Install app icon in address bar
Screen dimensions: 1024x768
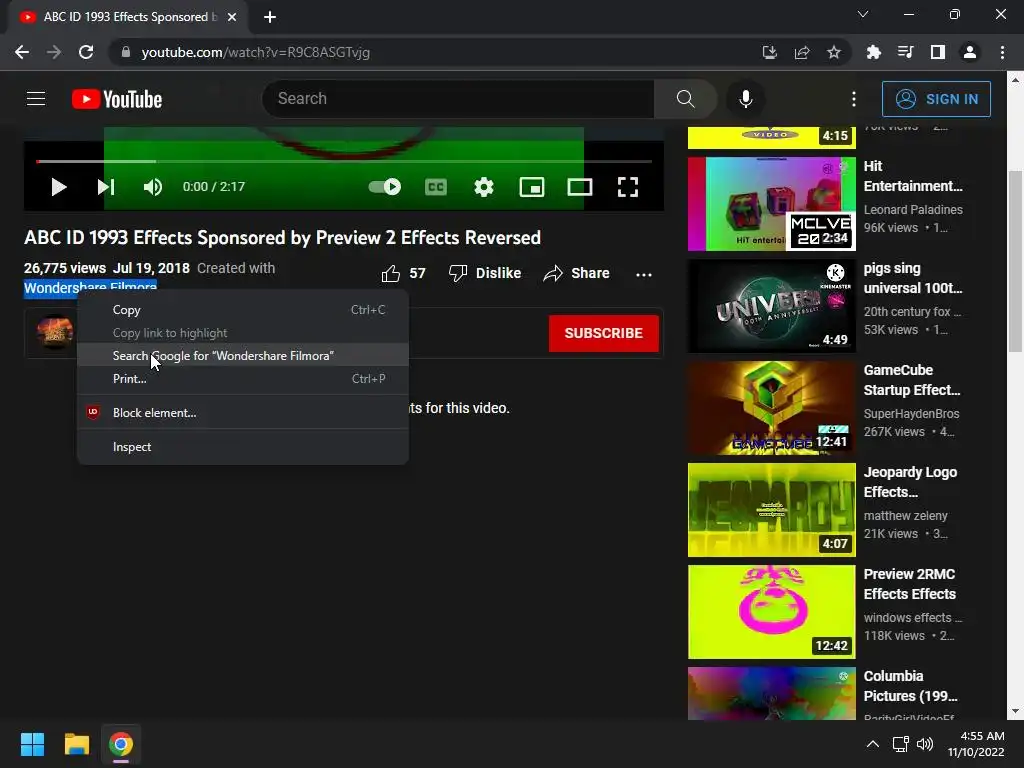tap(769, 52)
